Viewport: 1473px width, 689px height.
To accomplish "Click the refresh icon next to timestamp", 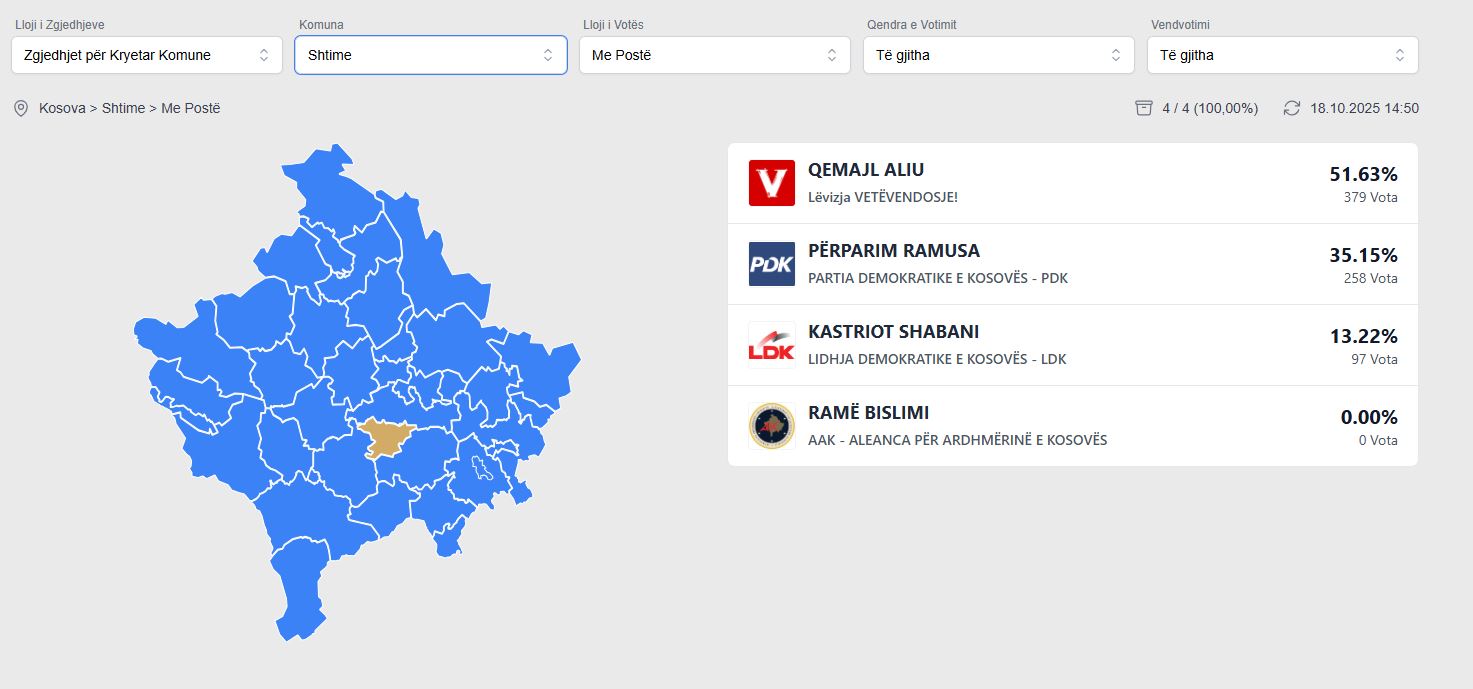I will tap(1292, 108).
